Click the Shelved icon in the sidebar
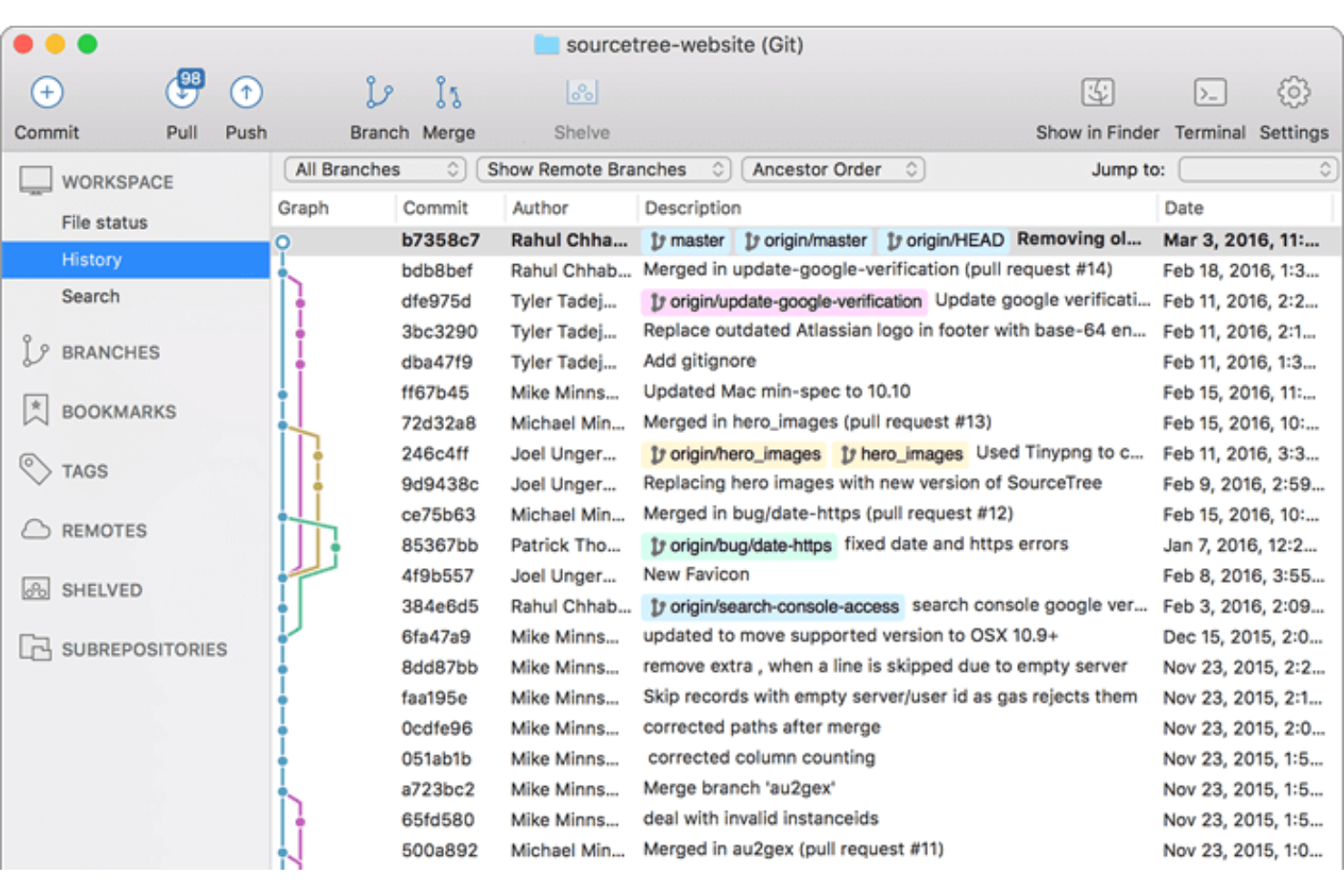This screenshot has height=896, width=1344. pos(35,589)
